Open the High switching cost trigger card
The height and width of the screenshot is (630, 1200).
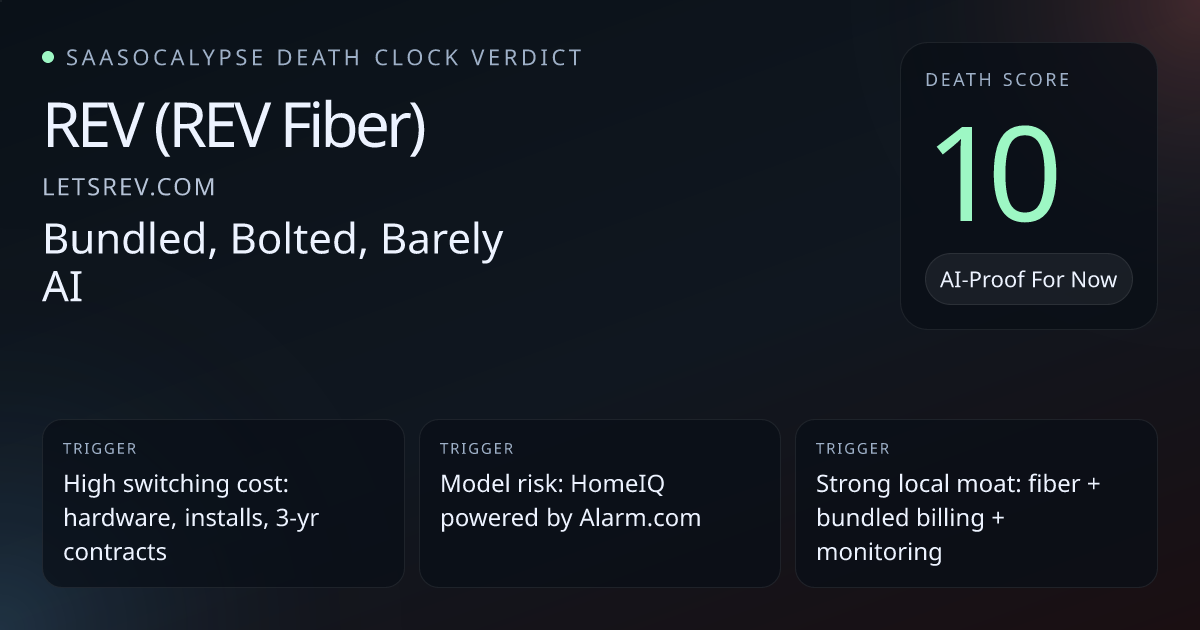(223, 503)
